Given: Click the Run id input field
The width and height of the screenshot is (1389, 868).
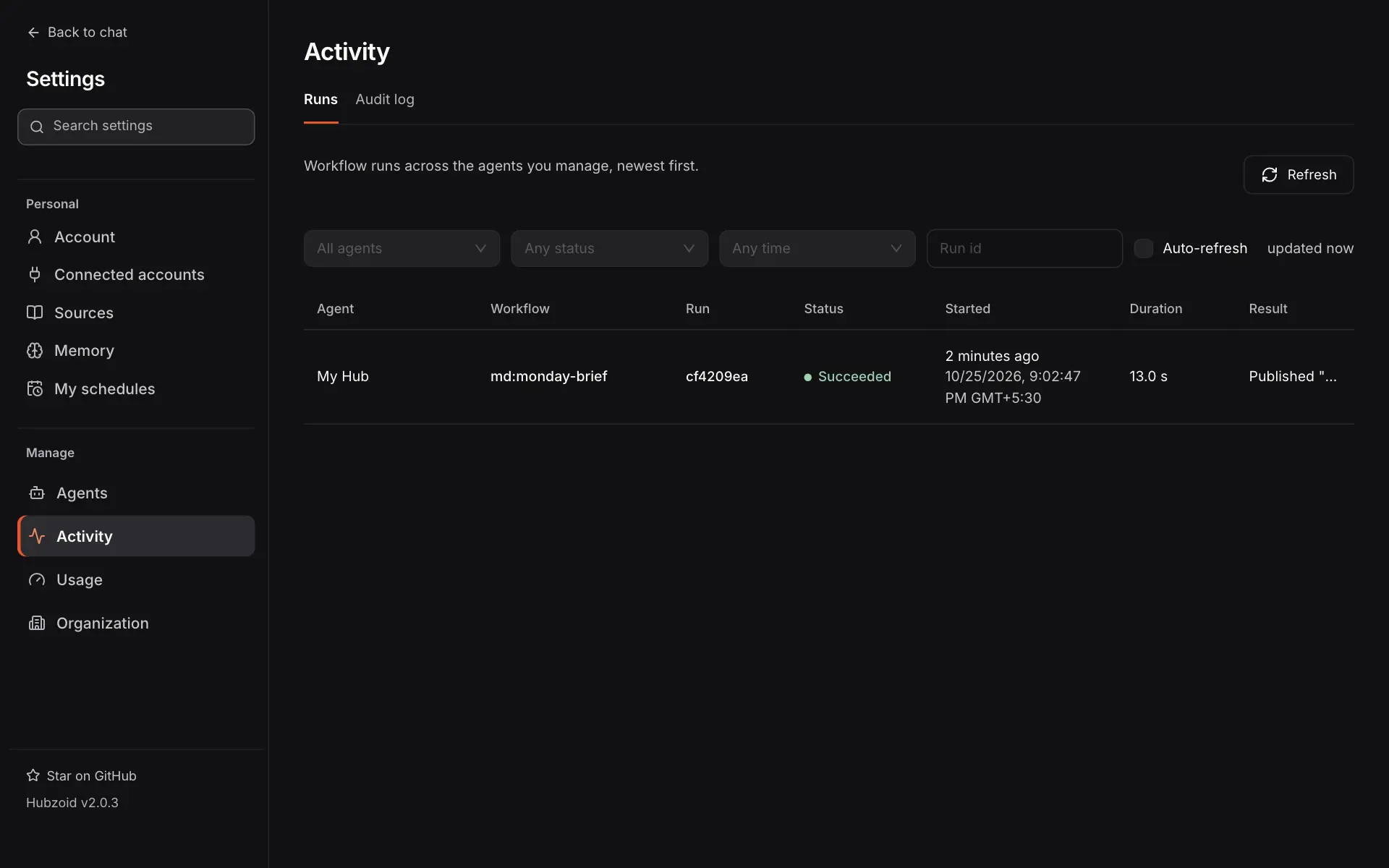Looking at the screenshot, I should point(1024,248).
